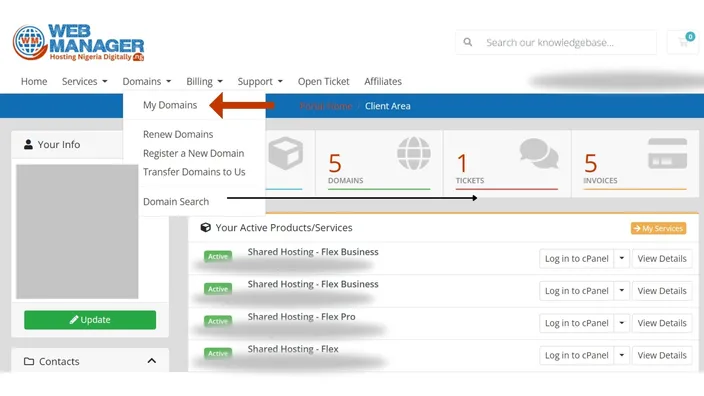Choose My Domains from the menu
The image size is (704, 396).
coord(170,105)
